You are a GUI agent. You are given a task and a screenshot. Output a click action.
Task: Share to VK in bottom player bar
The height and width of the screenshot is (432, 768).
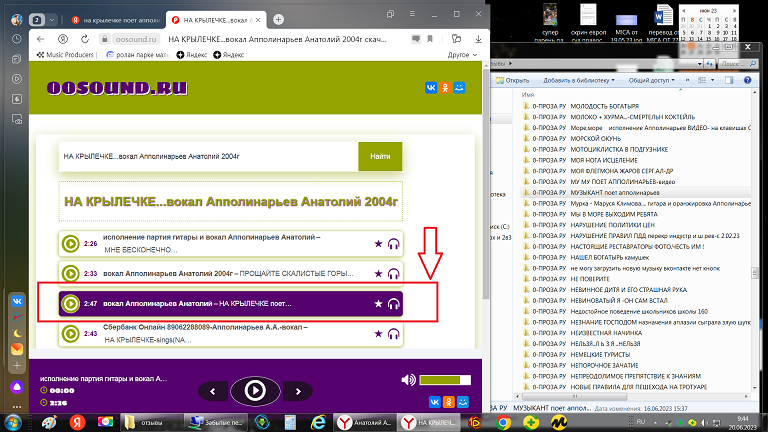[434, 402]
